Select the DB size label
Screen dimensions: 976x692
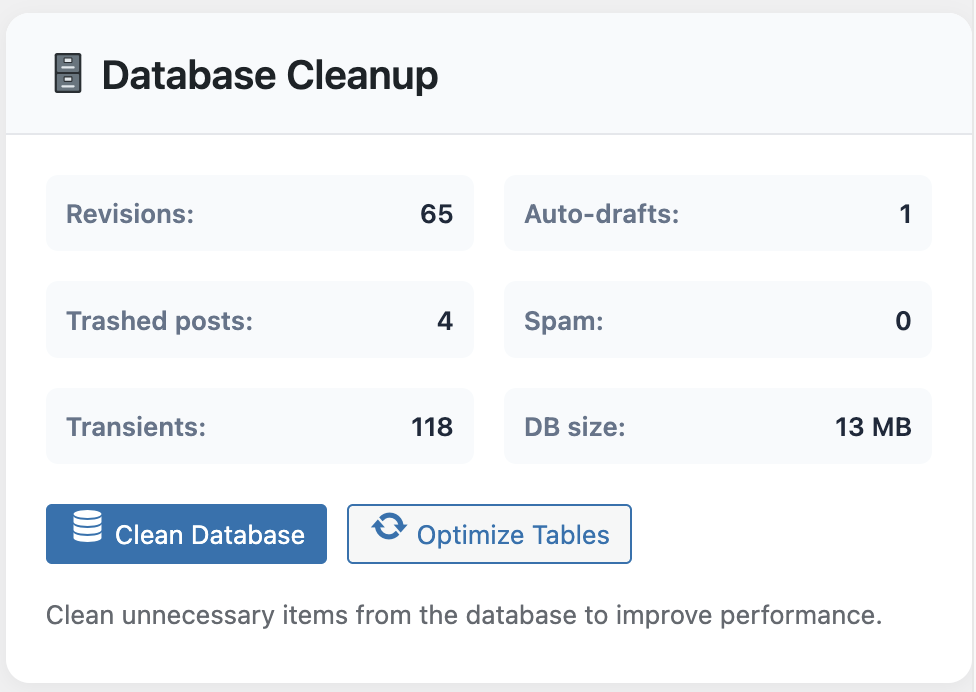pos(575,428)
